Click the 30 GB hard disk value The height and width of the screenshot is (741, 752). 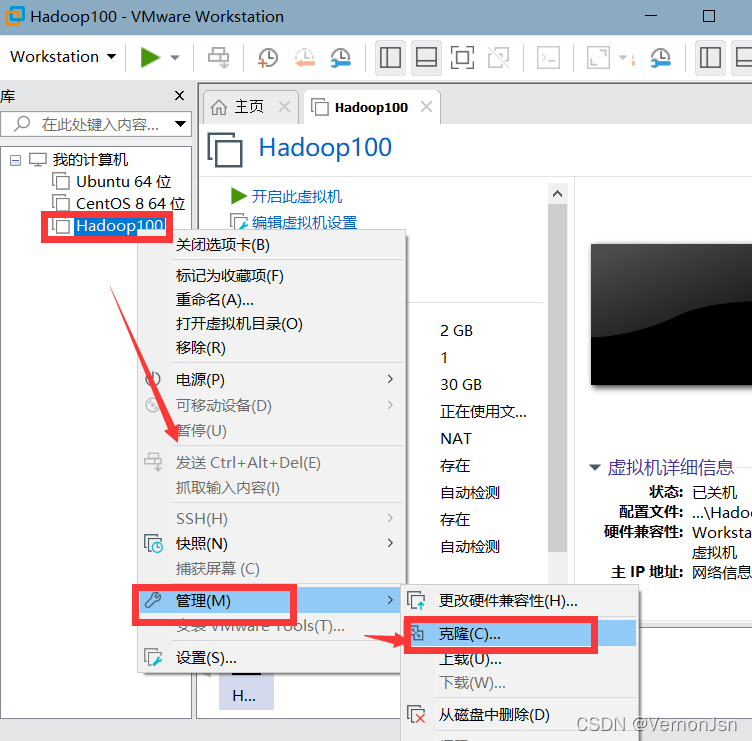click(x=461, y=385)
